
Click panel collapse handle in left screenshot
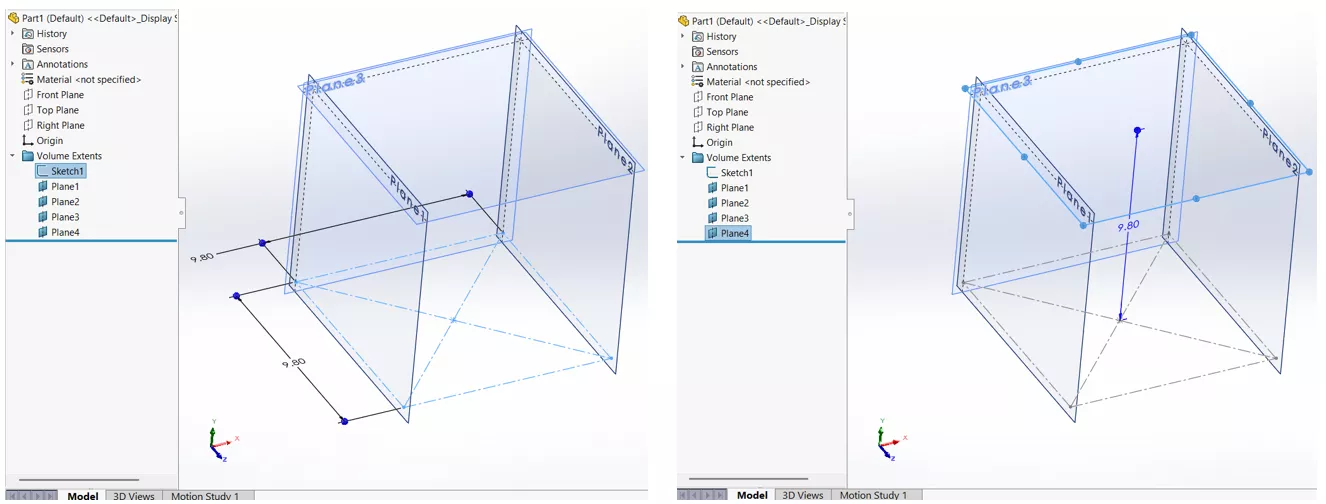click(181, 212)
